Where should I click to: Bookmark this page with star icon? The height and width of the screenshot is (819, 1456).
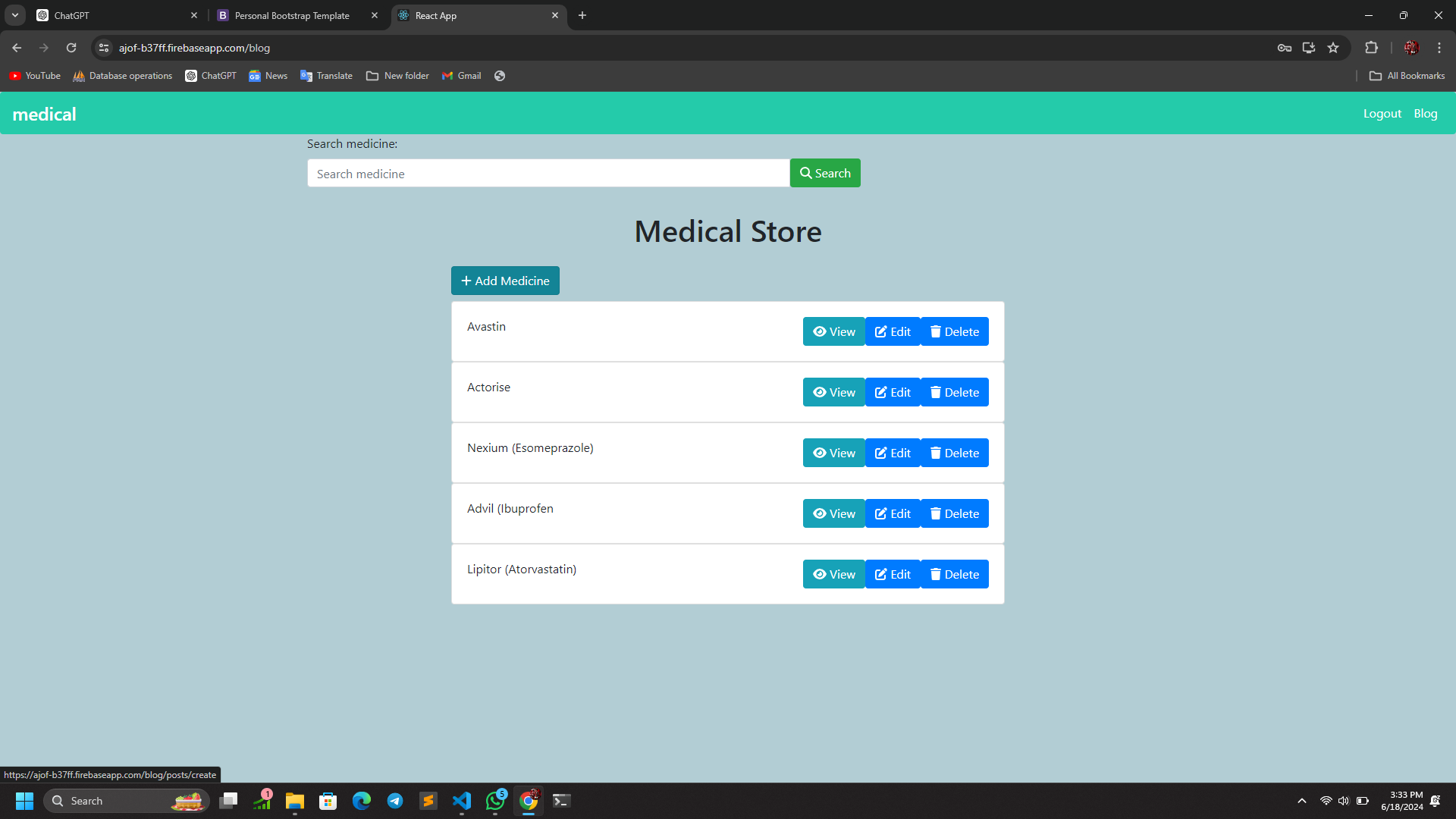point(1333,48)
